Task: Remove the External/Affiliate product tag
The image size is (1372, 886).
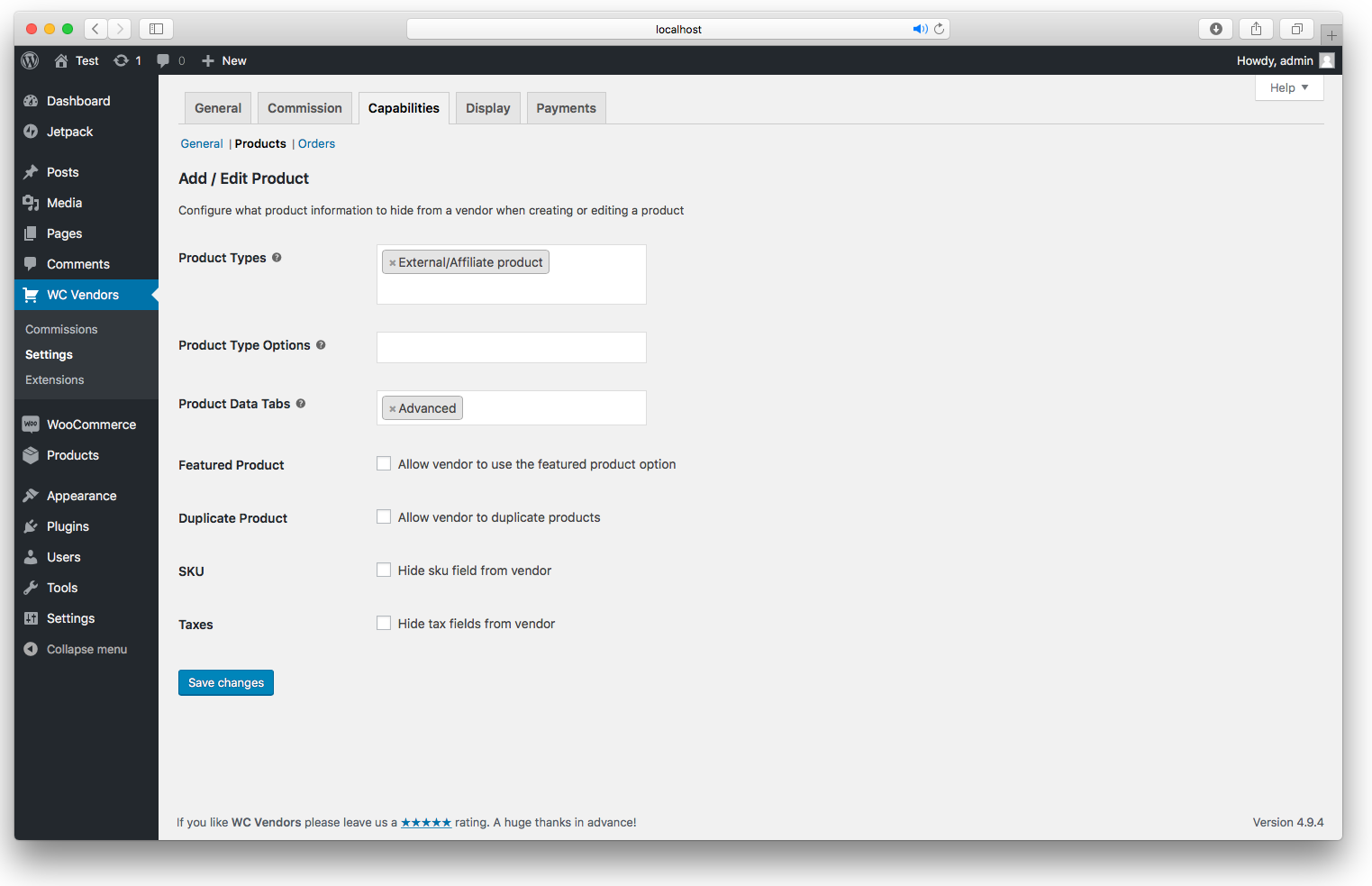Action: tap(392, 263)
